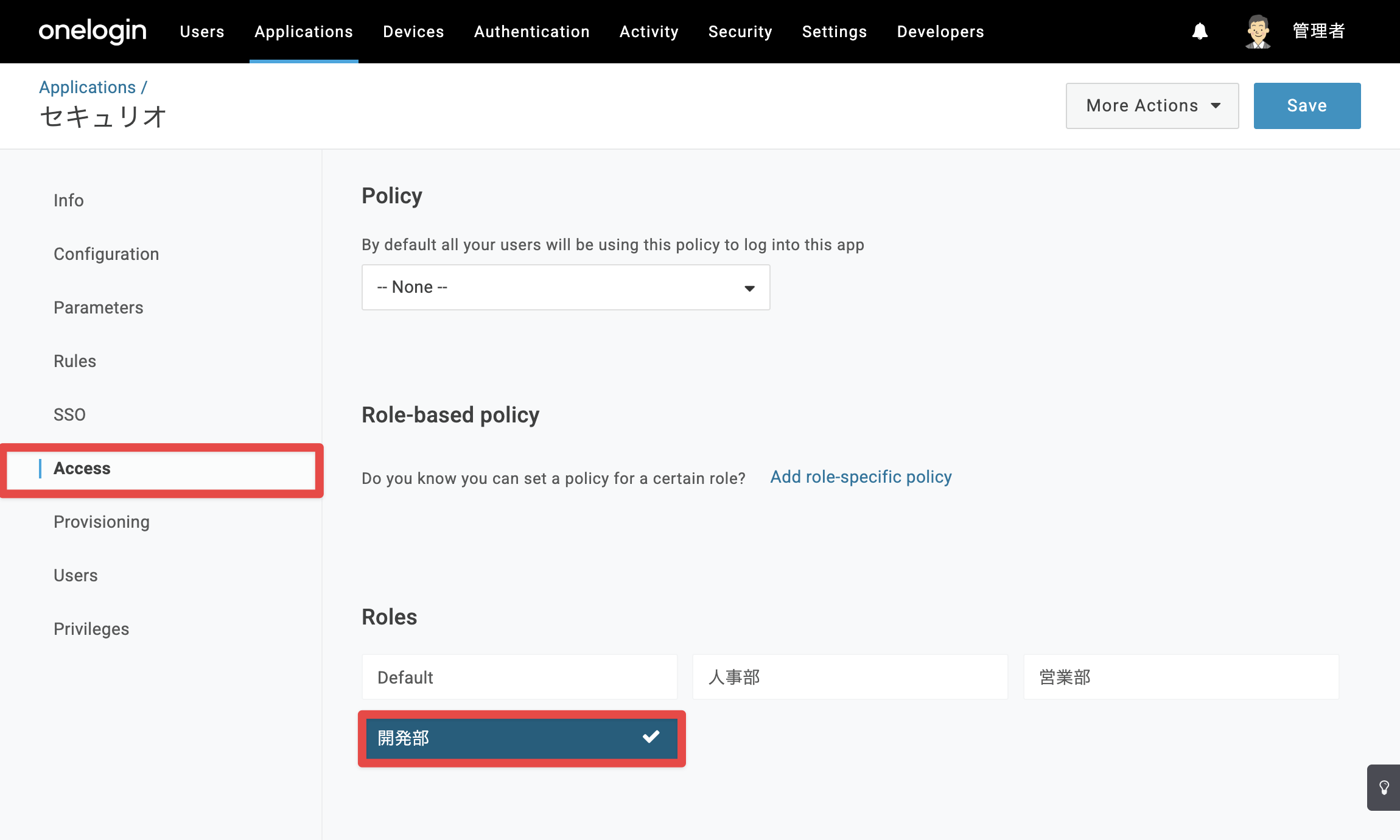Save the application settings

click(1307, 106)
